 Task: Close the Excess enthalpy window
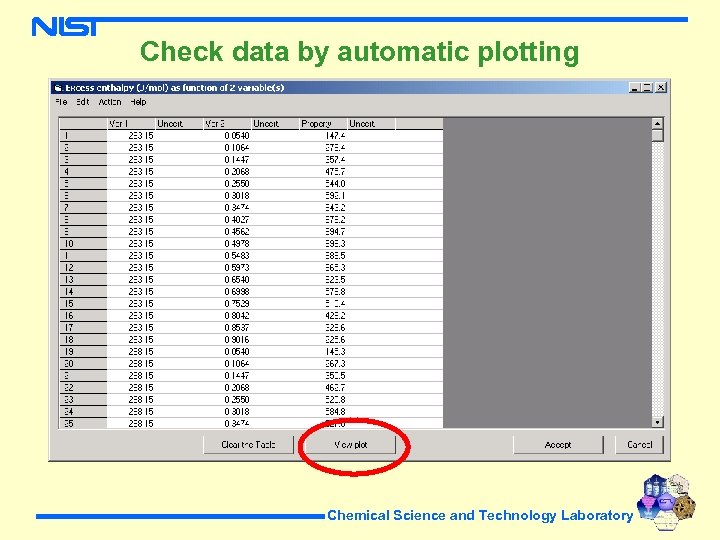pos(661,87)
